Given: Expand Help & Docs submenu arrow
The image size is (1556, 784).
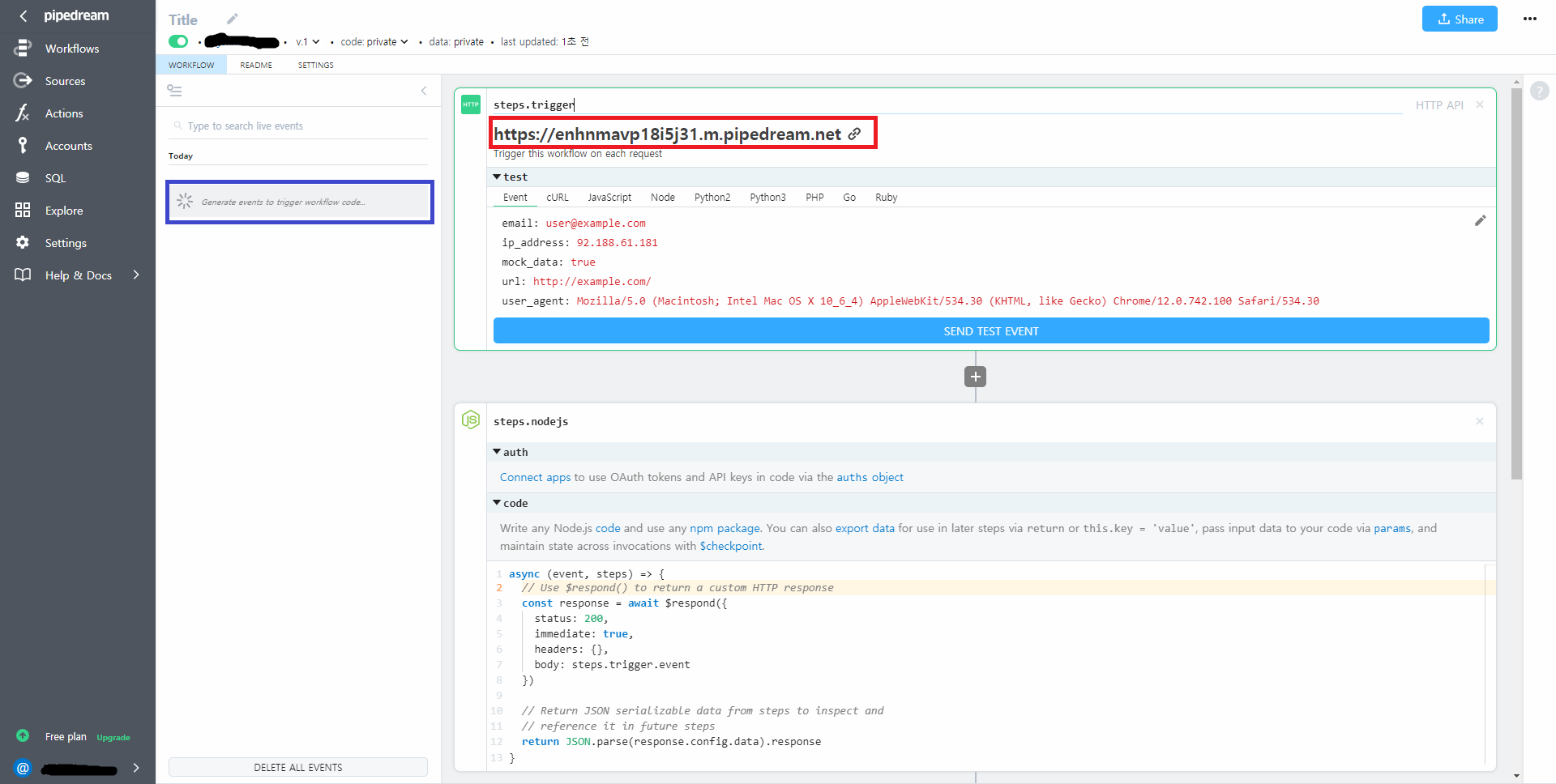Looking at the screenshot, I should click(x=136, y=275).
